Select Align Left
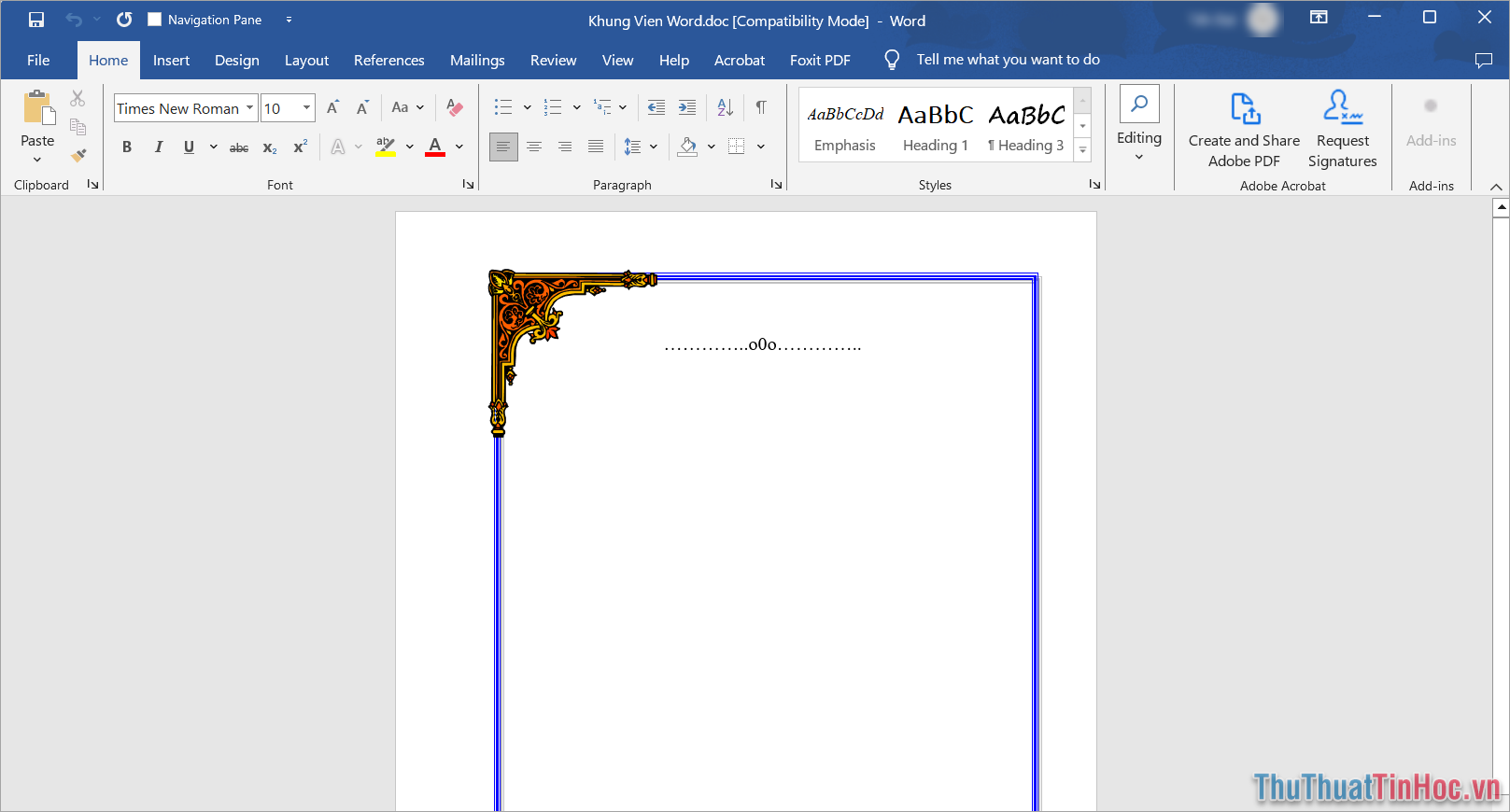This screenshot has width=1510, height=812. point(503,147)
